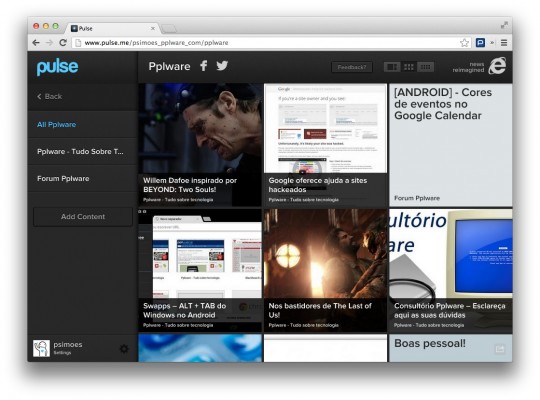Switch to the medium grid layout view
The image size is (540, 400).
tap(409, 67)
